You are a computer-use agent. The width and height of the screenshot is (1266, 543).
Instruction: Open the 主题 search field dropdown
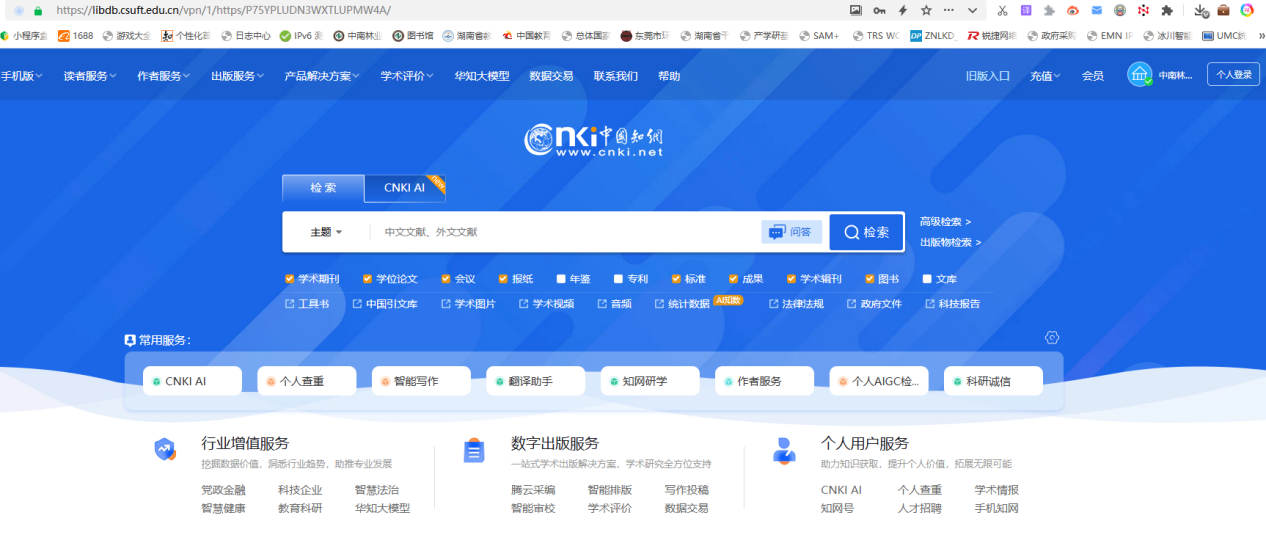(326, 232)
